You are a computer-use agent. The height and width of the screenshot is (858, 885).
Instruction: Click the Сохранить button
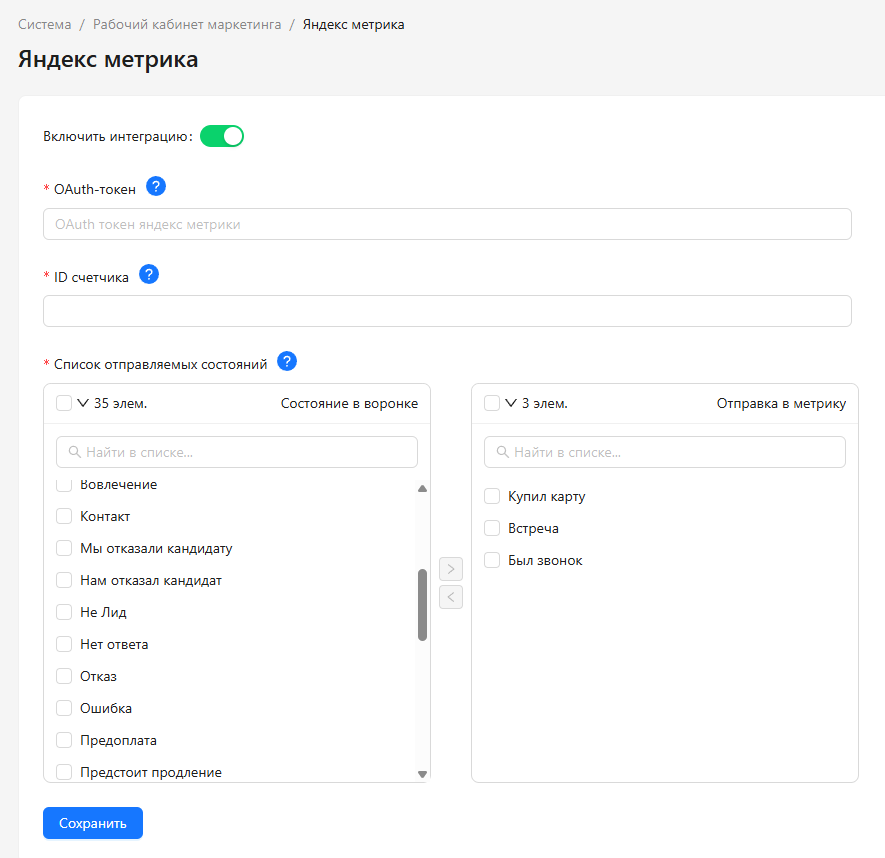tap(93, 823)
